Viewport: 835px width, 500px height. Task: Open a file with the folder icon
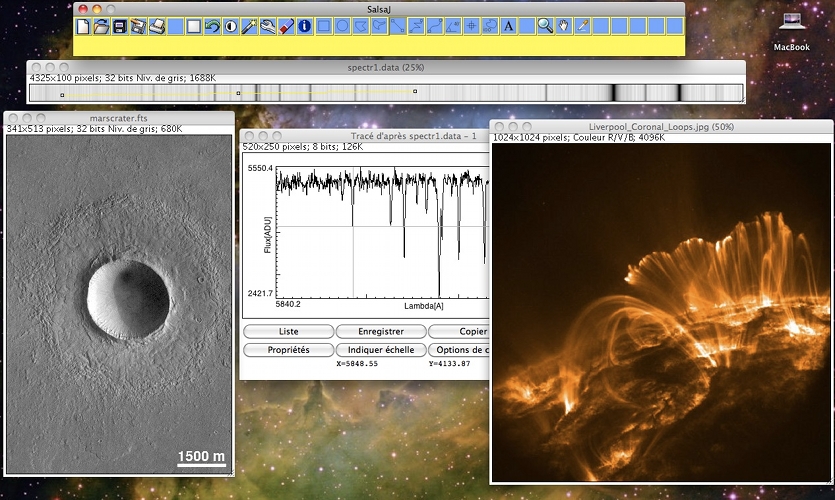(x=101, y=27)
